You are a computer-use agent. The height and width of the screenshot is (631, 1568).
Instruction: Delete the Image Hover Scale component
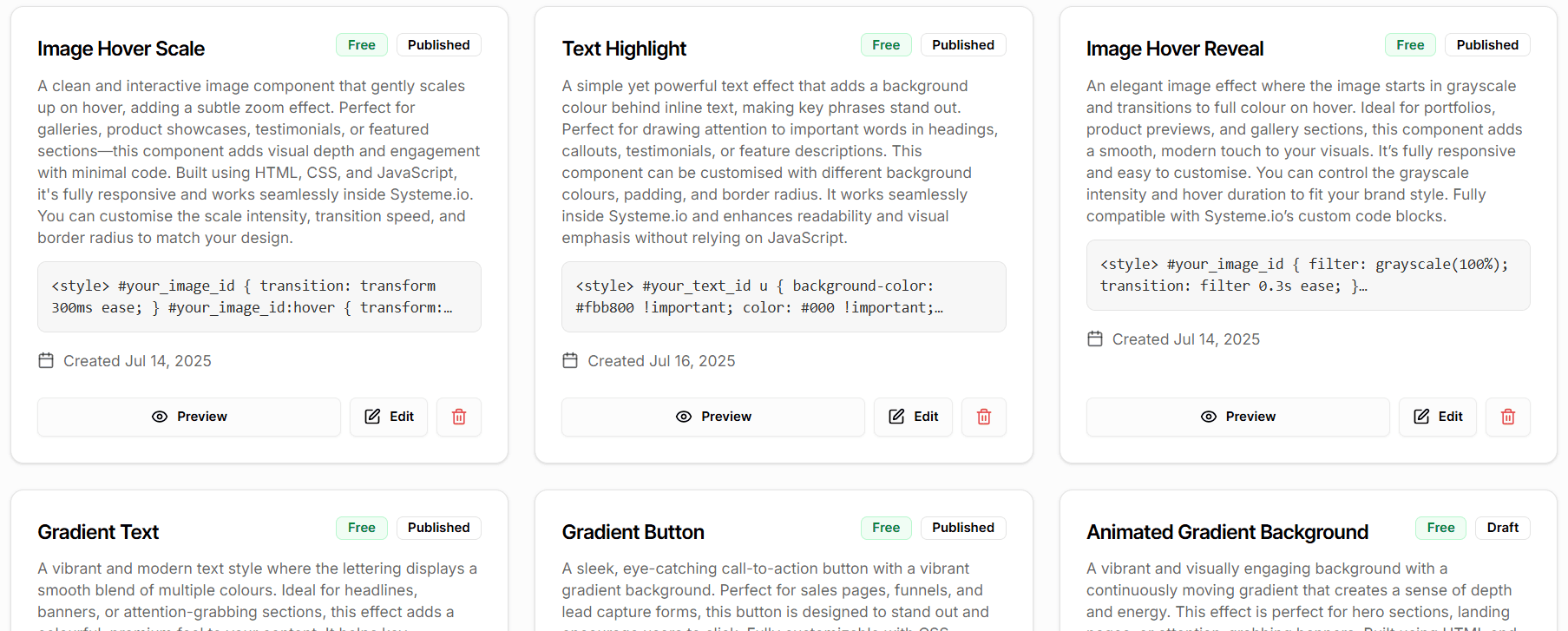[459, 417]
